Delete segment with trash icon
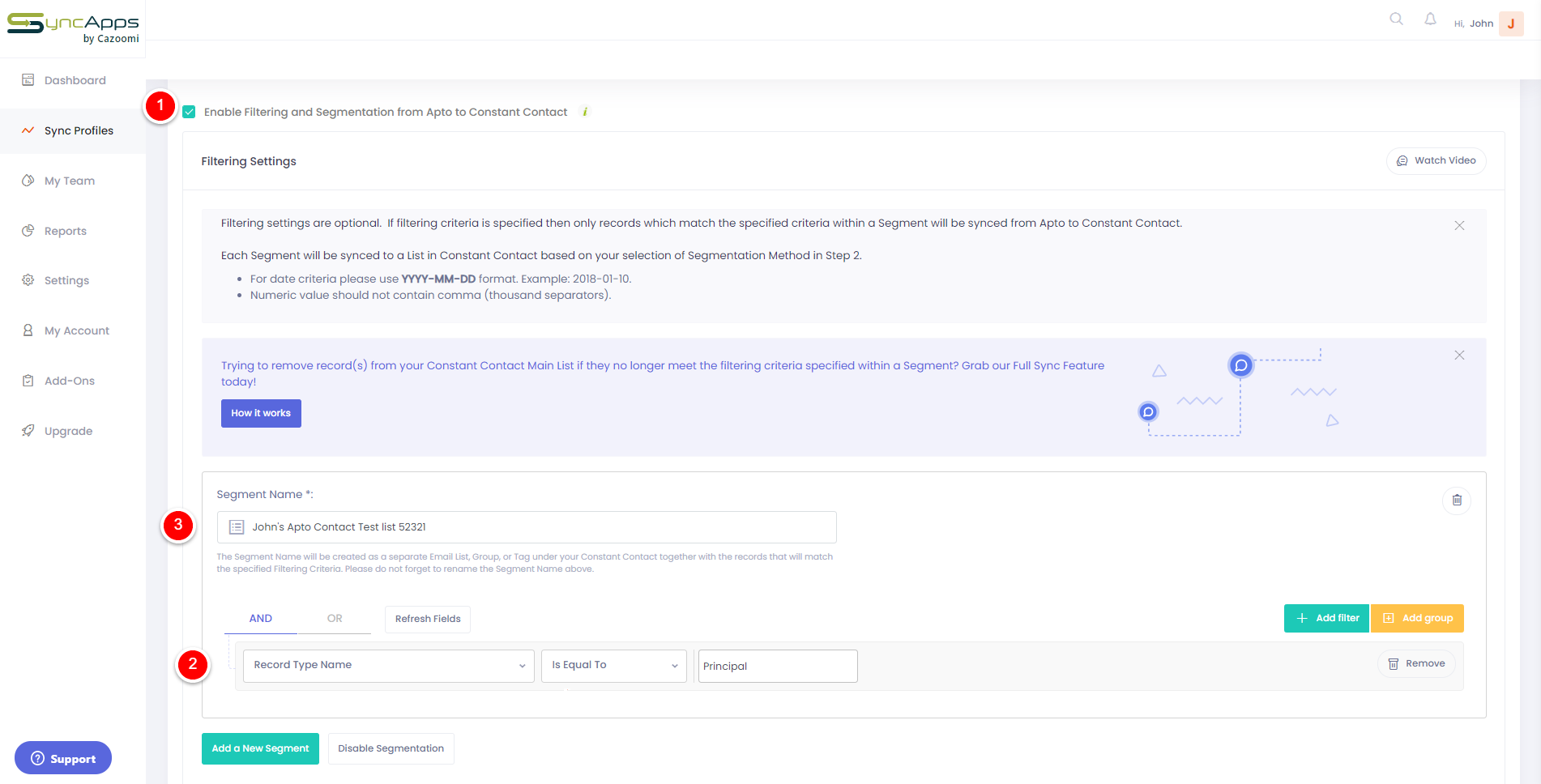Viewport: 1541px width, 784px height. 1456,500
